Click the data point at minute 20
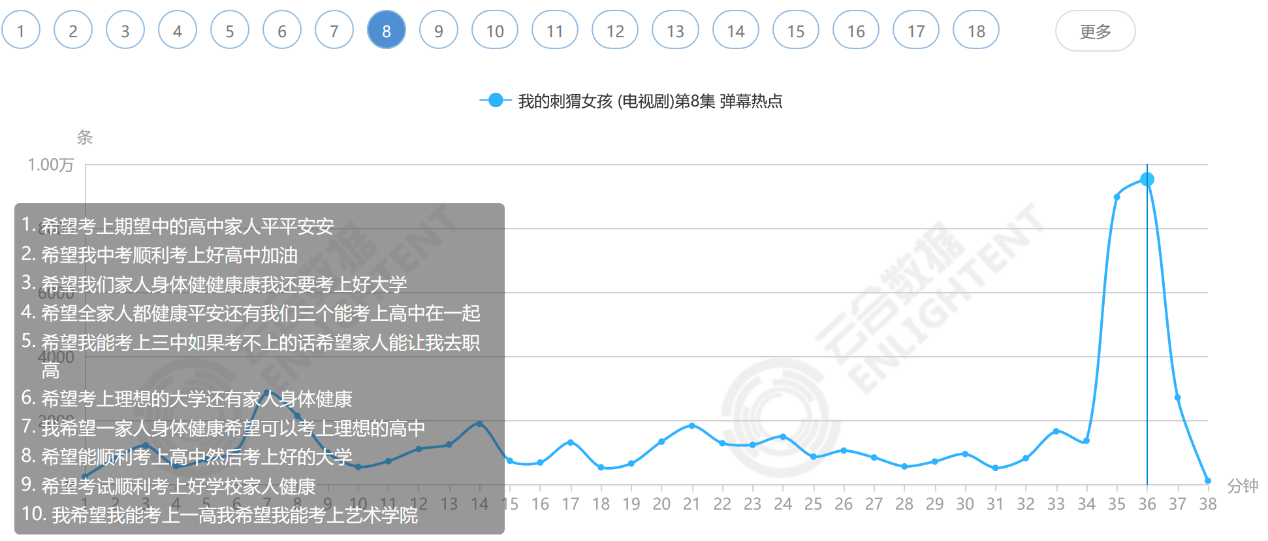This screenshot has width=1268, height=541. (661, 442)
